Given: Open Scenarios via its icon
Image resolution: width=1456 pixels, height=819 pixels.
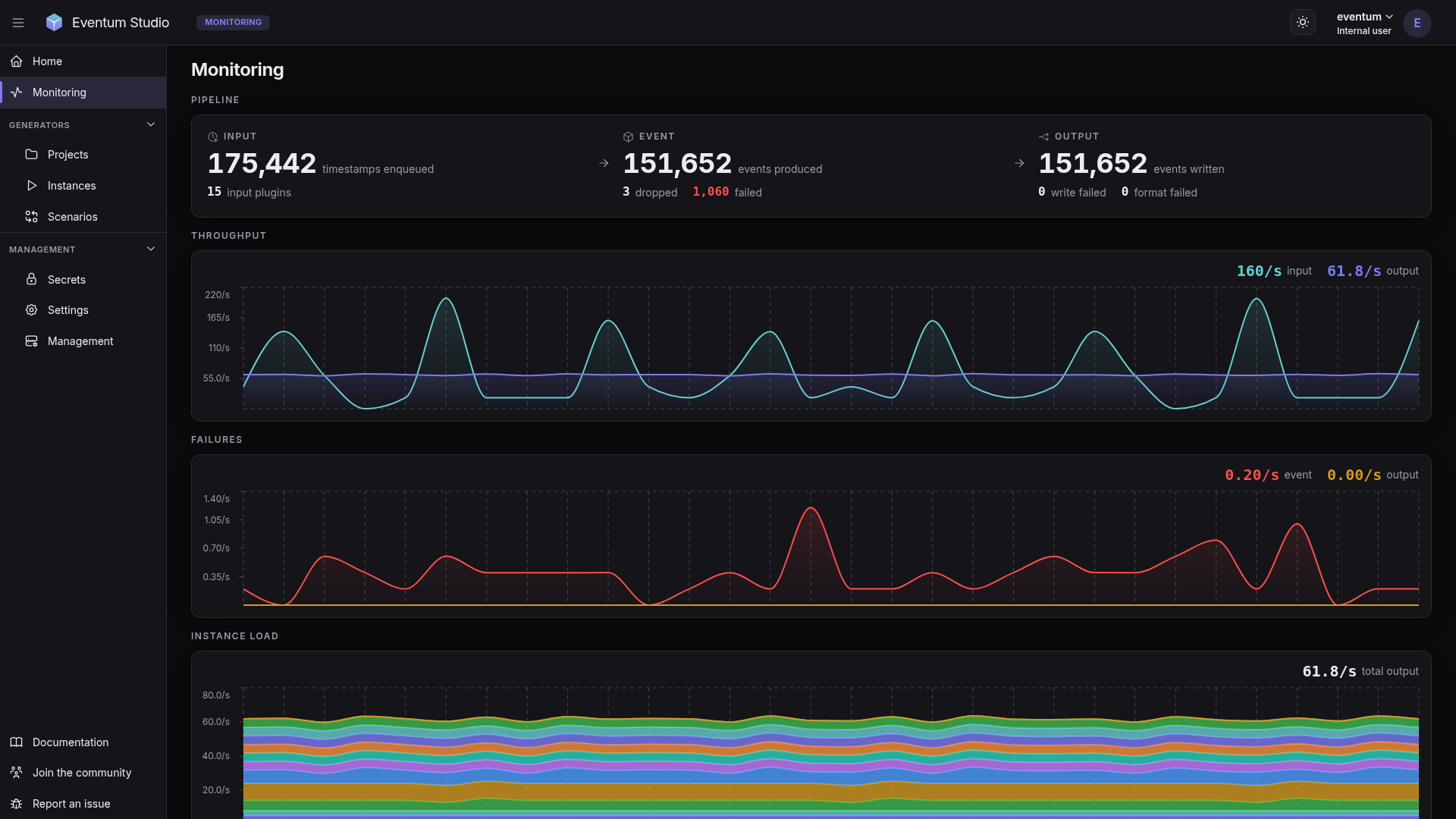Looking at the screenshot, I should click(31, 217).
